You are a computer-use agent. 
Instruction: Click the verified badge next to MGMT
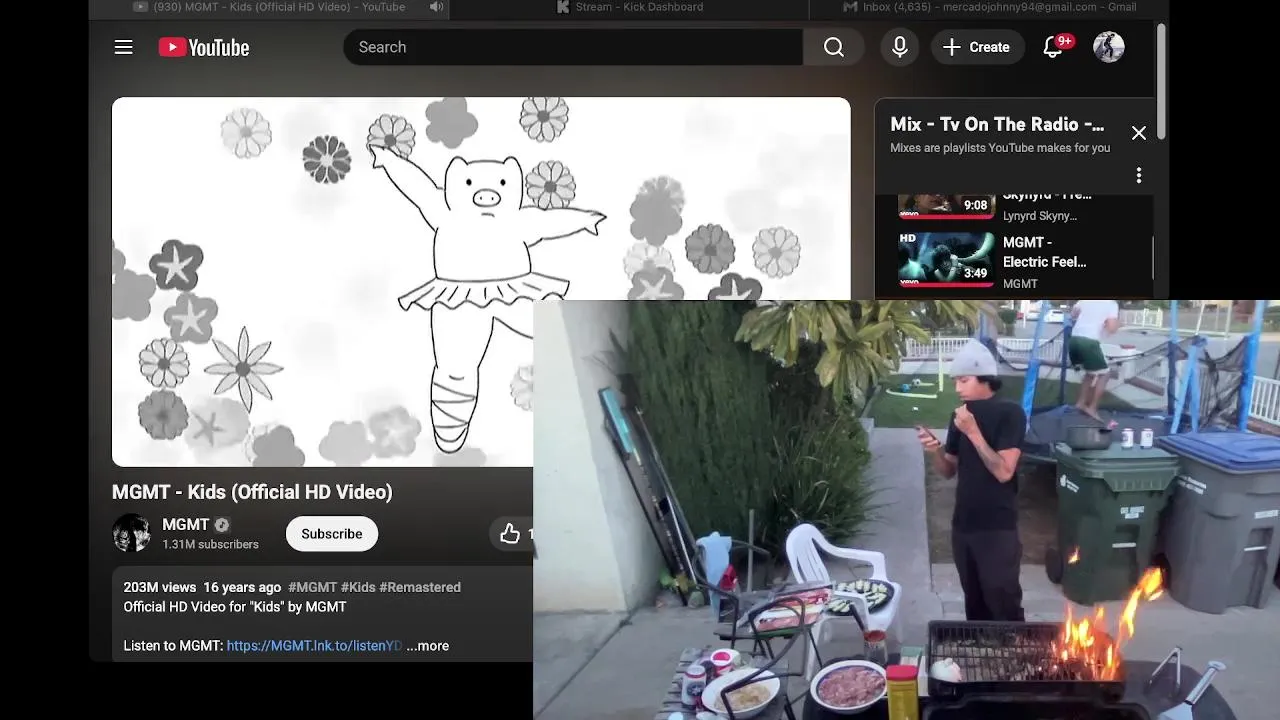click(x=222, y=525)
